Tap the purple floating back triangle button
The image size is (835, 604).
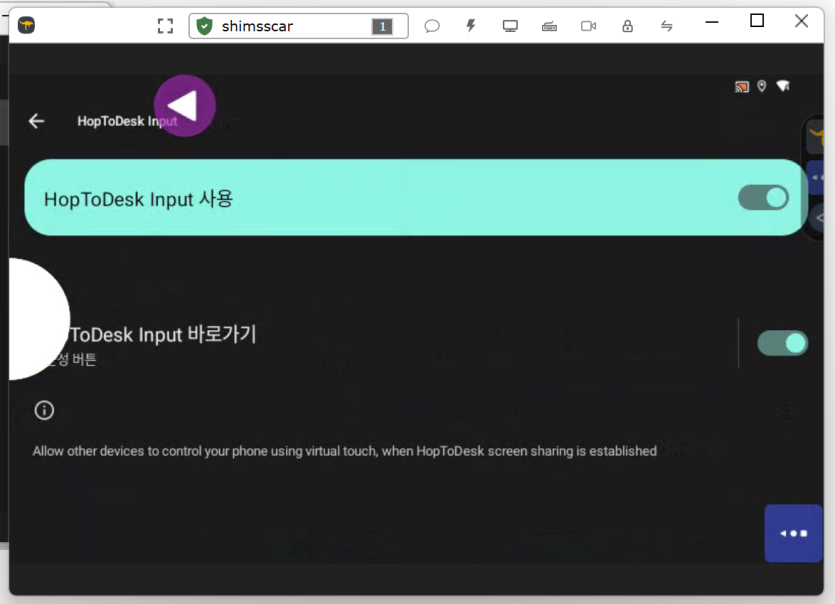(185, 105)
